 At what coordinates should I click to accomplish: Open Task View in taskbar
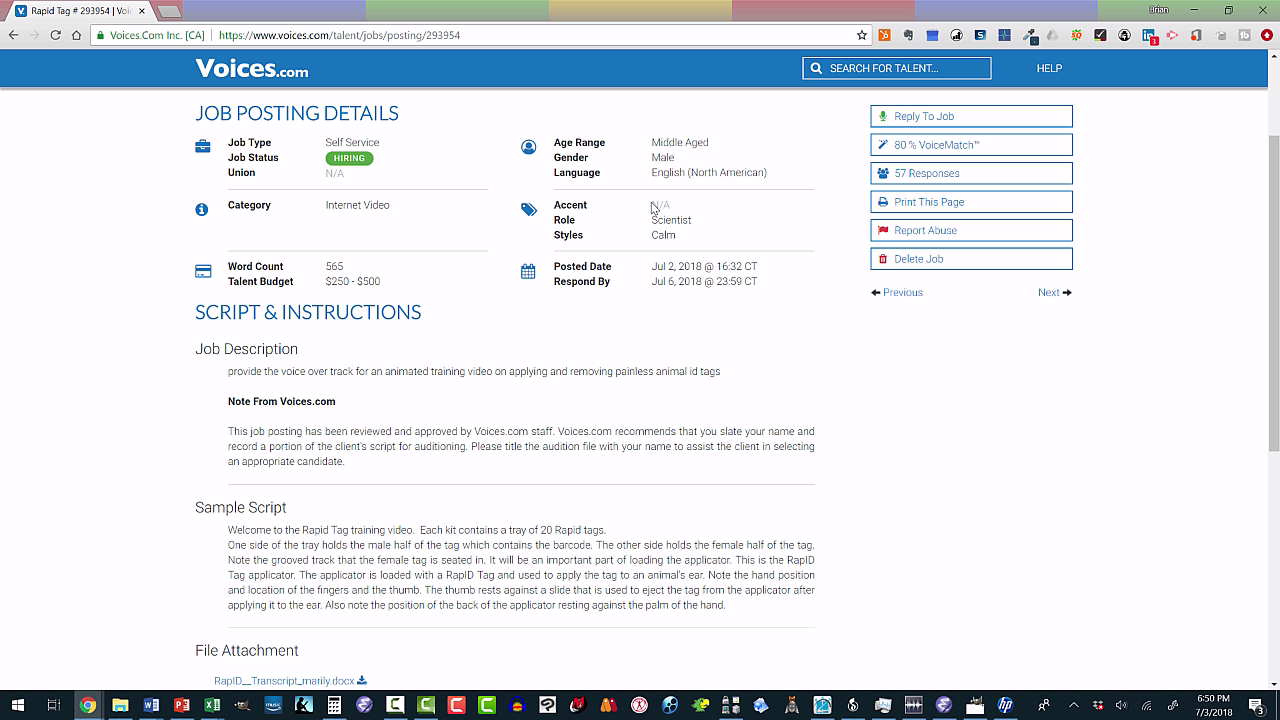pos(54,705)
